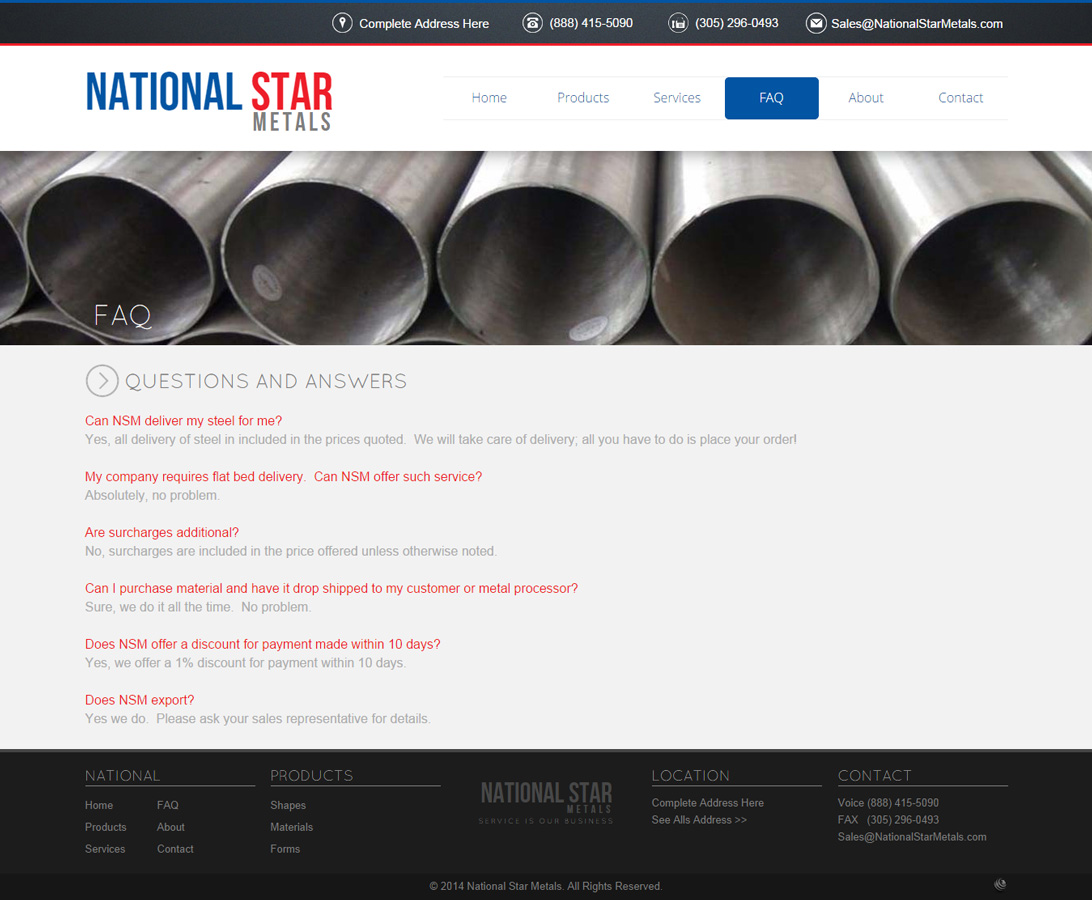Click question 'Are surcharges additional?'
The image size is (1092, 900).
point(162,532)
